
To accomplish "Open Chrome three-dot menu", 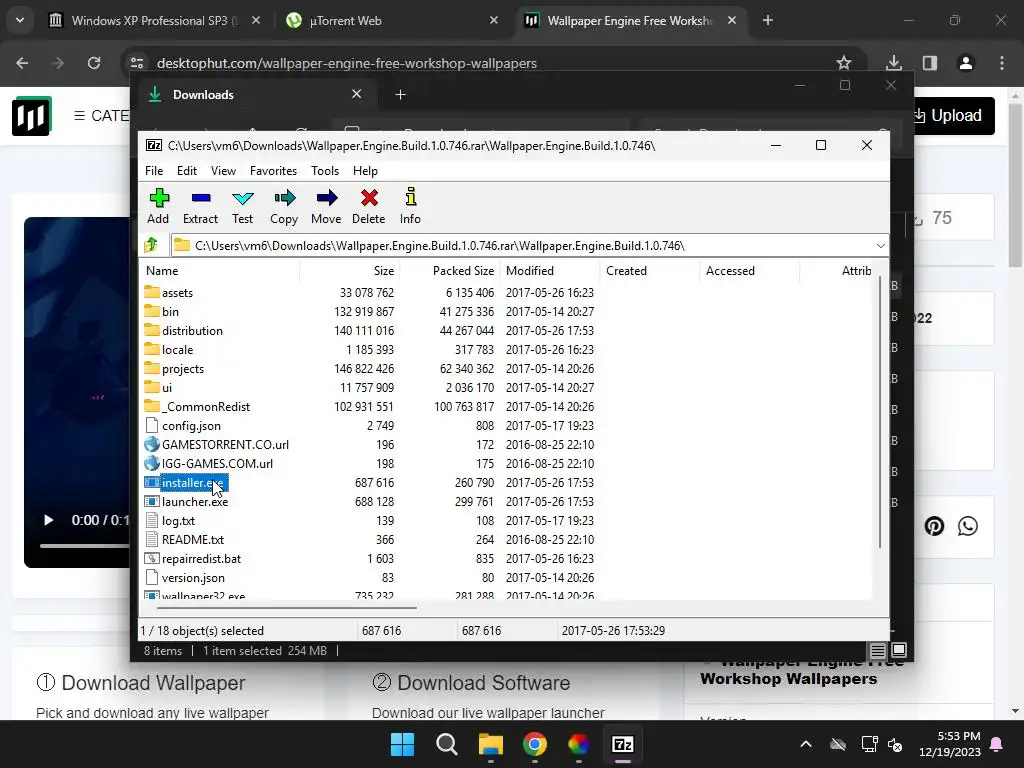I will tap(1002, 63).
